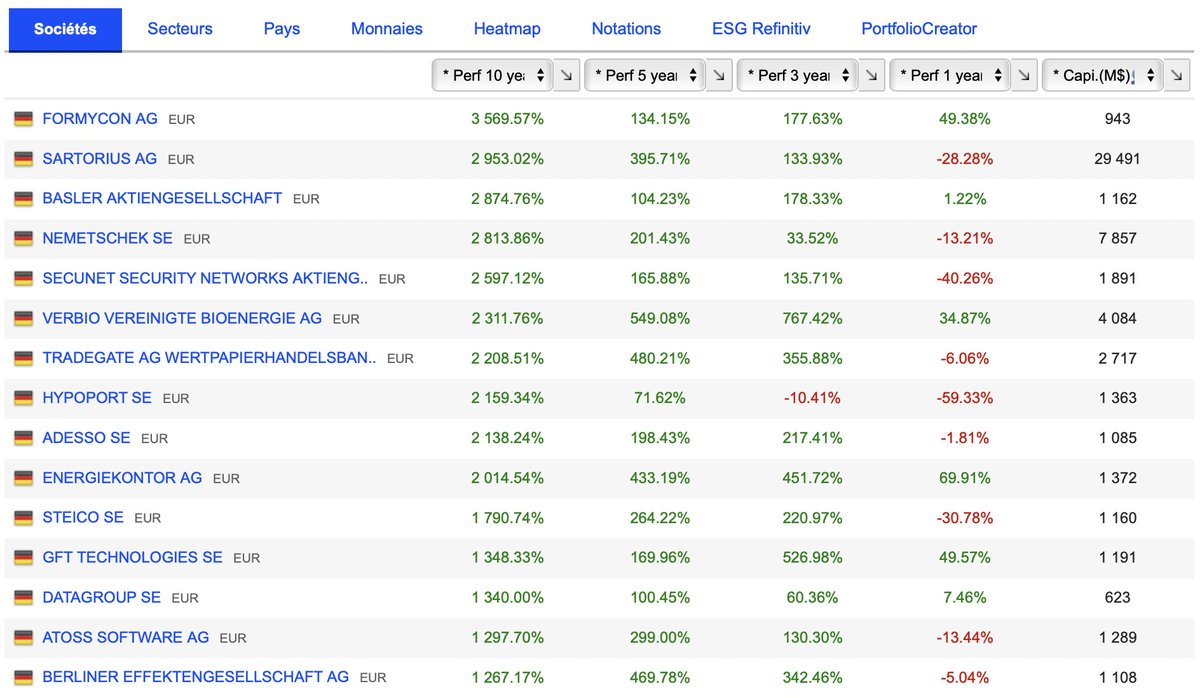
Task: Open TRADEGATE AG WERTPAPIERHANDELSBAN.. link
Action: [x=209, y=357]
